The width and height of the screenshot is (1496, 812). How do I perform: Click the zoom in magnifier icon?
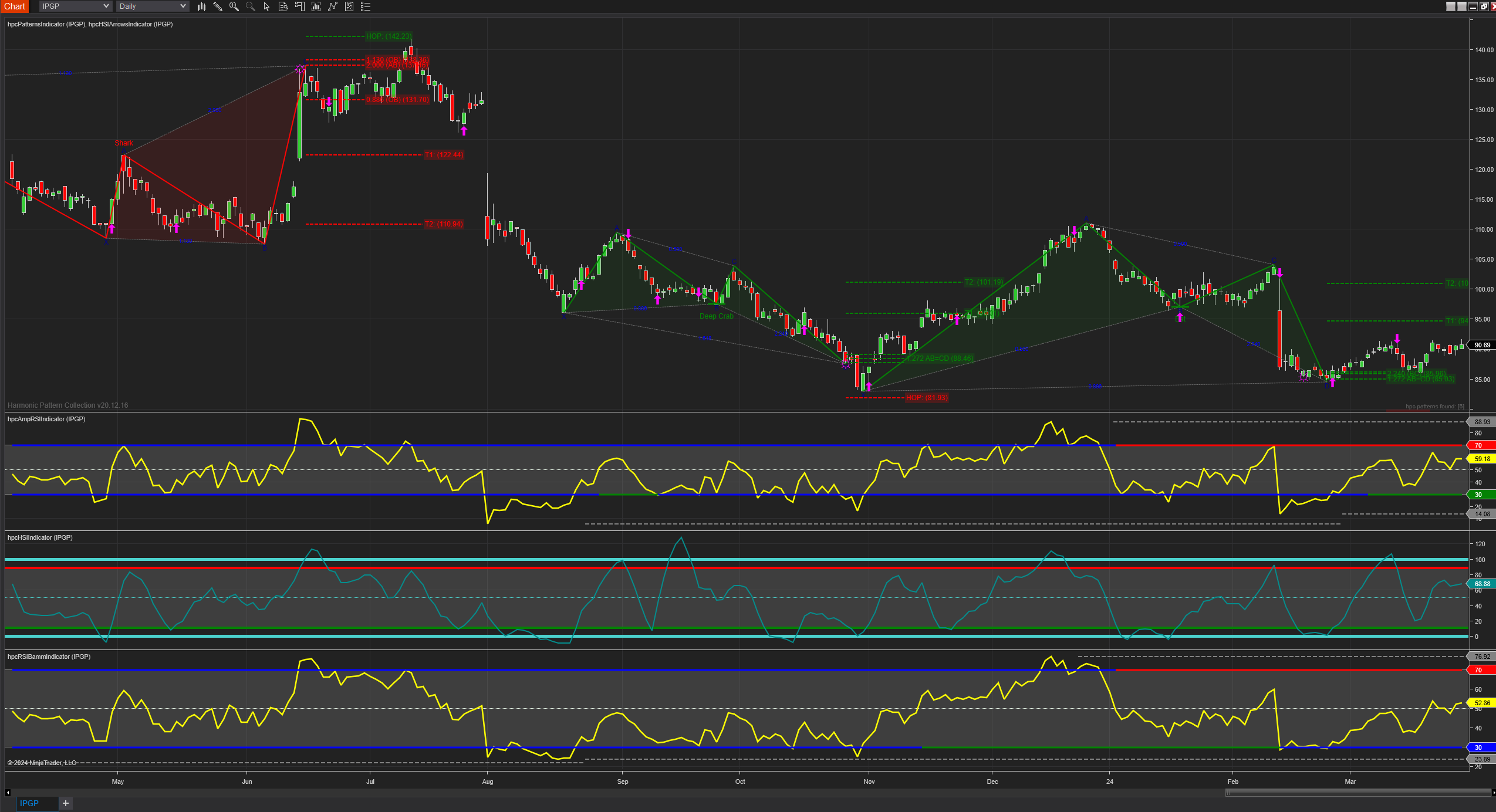pyautogui.click(x=234, y=6)
